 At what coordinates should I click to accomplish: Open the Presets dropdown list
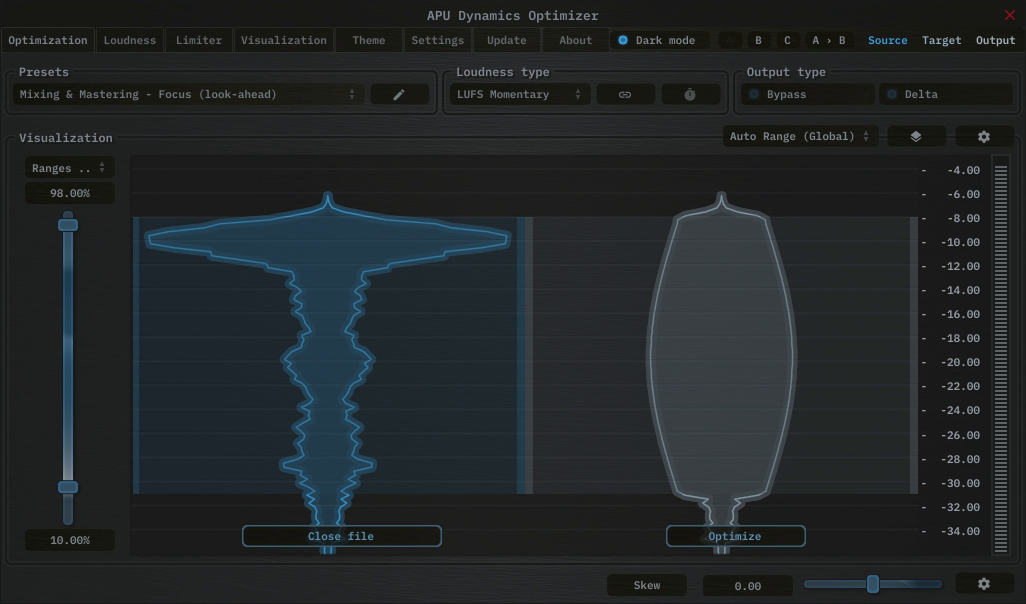click(x=188, y=94)
